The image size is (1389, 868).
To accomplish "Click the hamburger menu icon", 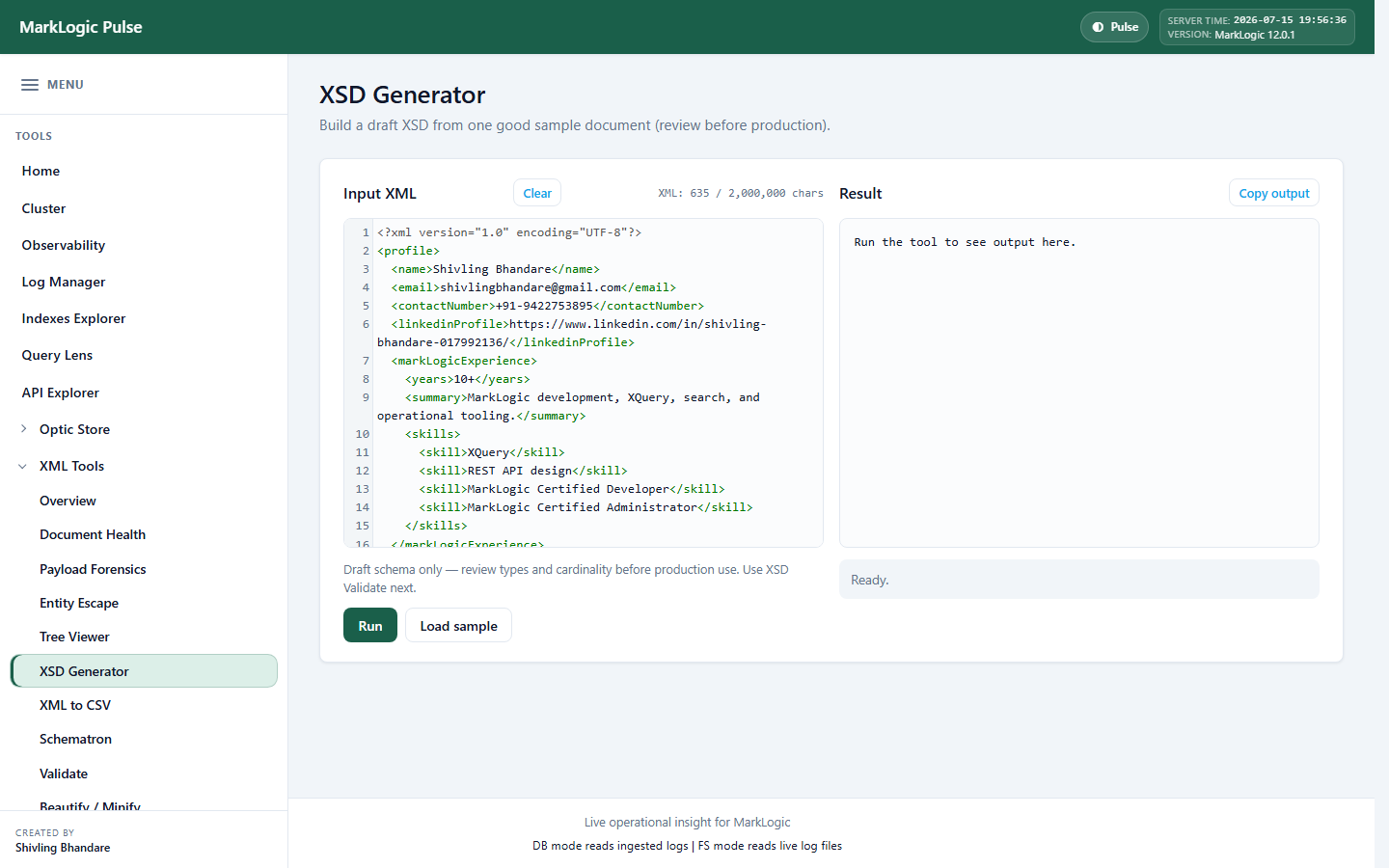I will 30,85.
